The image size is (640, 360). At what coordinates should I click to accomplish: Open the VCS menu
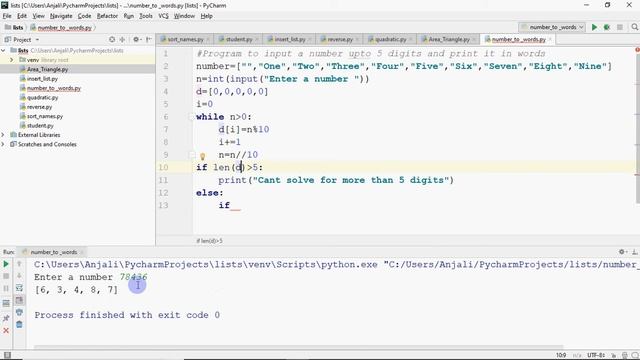point(163,16)
